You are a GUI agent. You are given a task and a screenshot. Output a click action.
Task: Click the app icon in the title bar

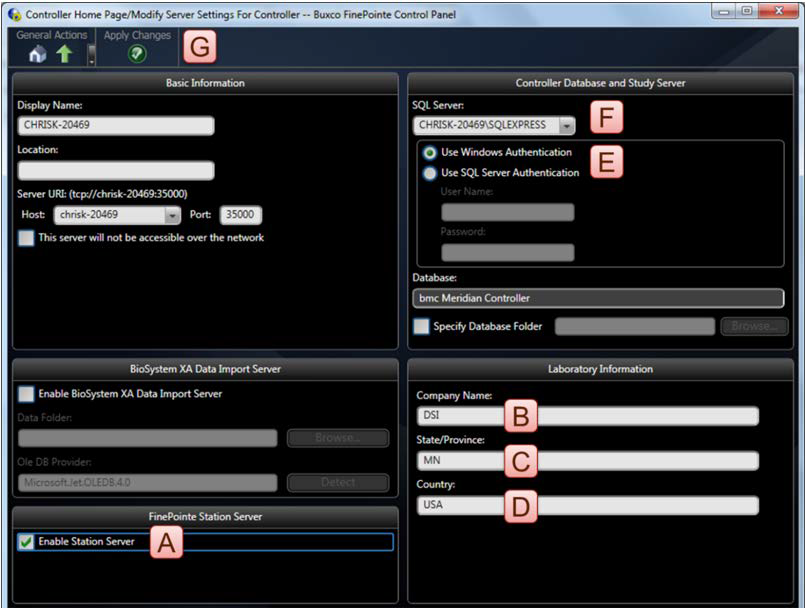coord(14,14)
